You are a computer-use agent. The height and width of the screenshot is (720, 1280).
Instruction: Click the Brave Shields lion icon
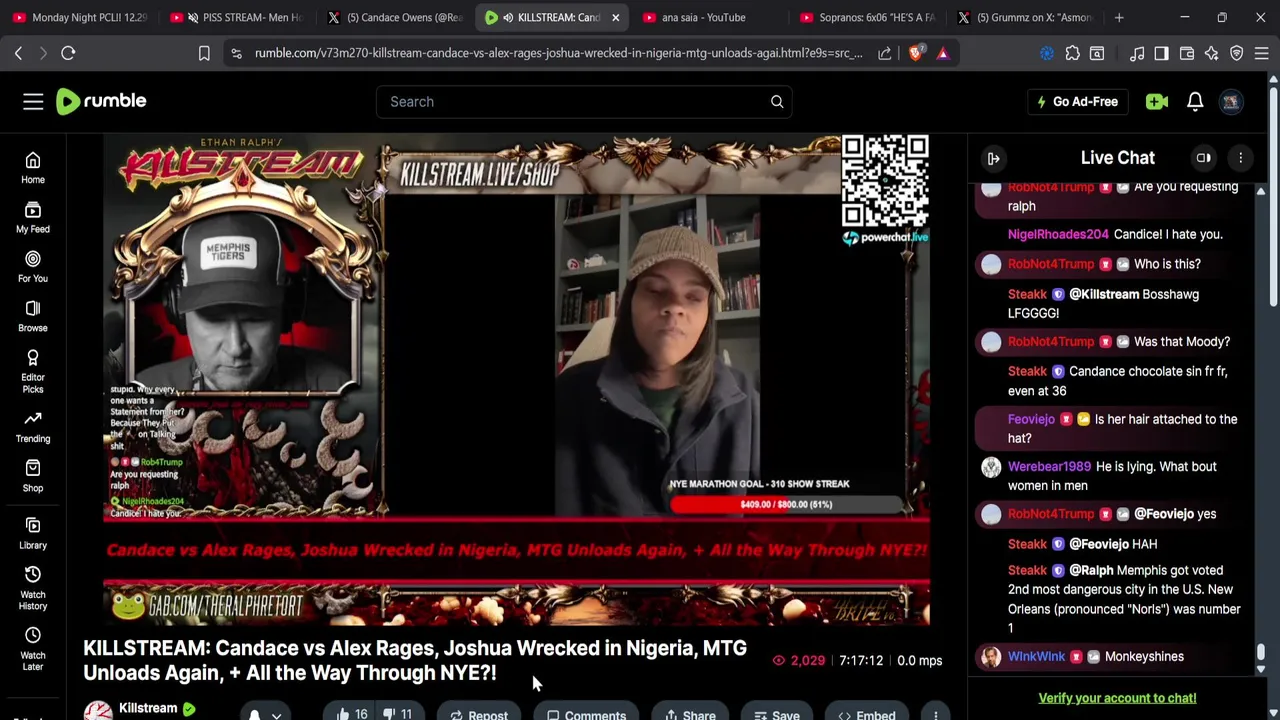tap(915, 53)
